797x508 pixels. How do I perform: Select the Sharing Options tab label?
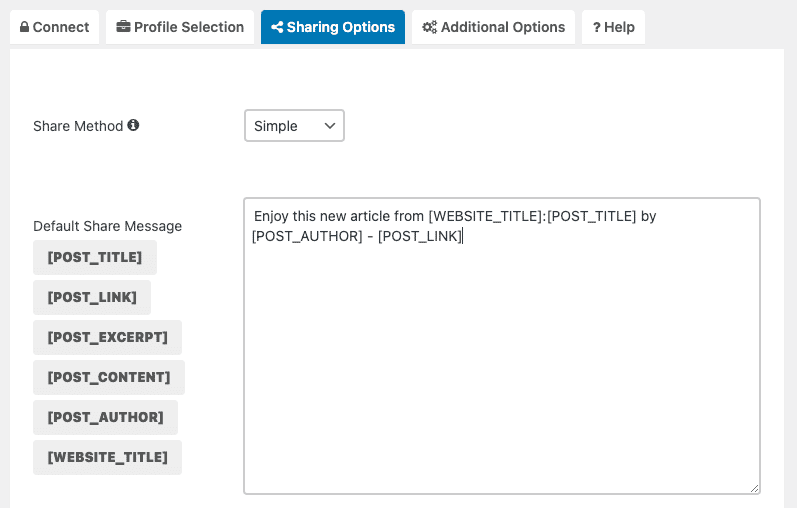tap(341, 27)
